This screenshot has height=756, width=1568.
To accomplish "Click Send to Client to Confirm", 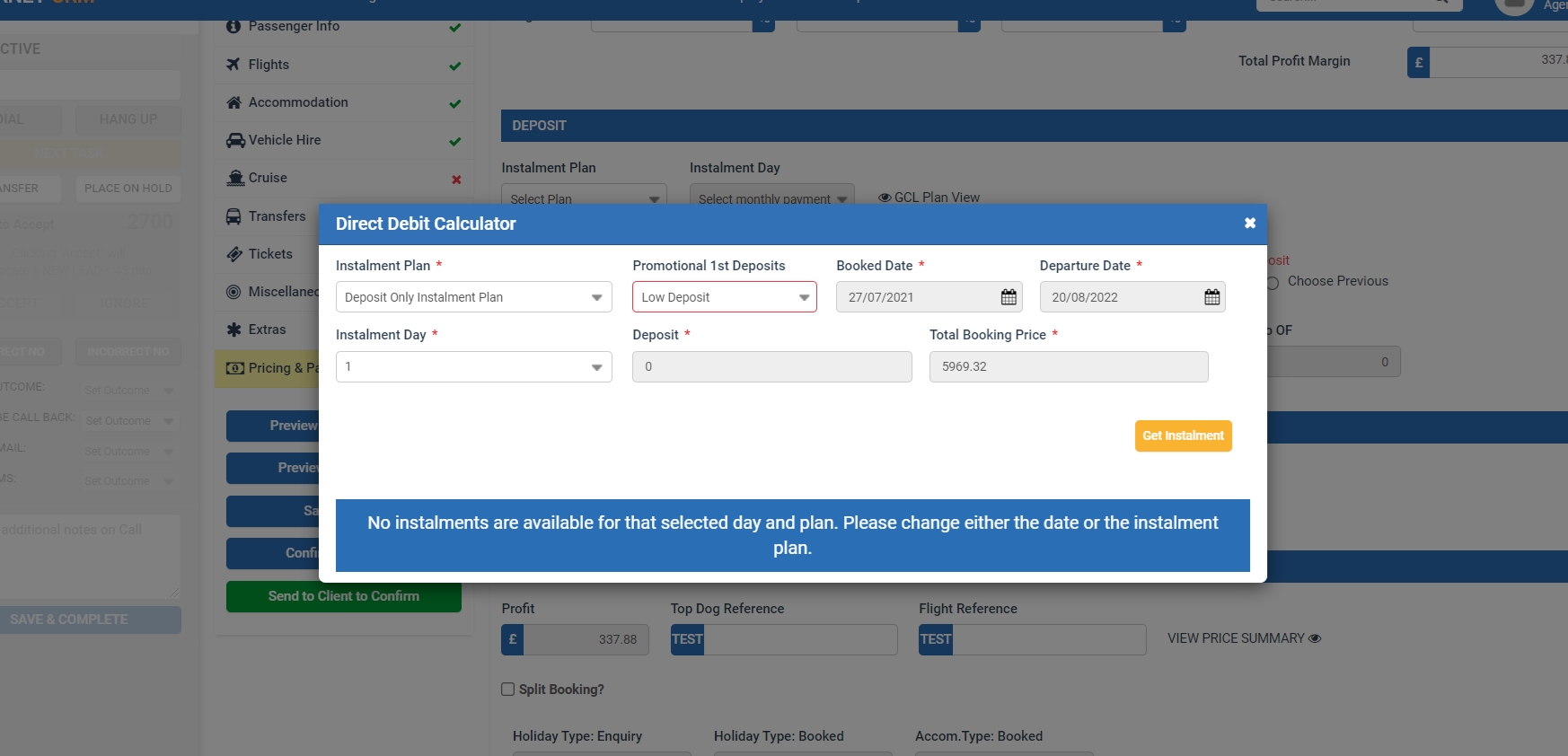I will 344,596.
